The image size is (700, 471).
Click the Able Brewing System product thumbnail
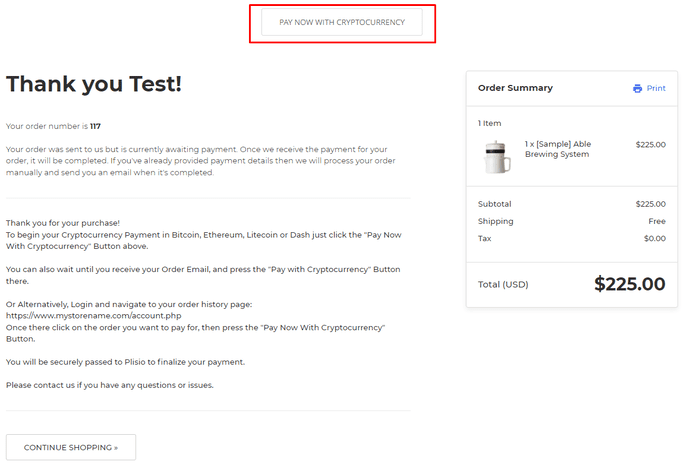point(497,157)
